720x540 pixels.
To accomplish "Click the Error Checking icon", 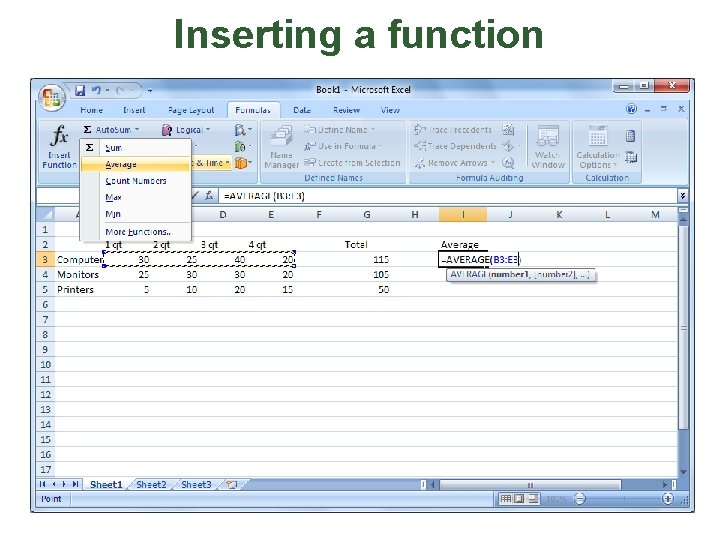I will click(x=508, y=146).
